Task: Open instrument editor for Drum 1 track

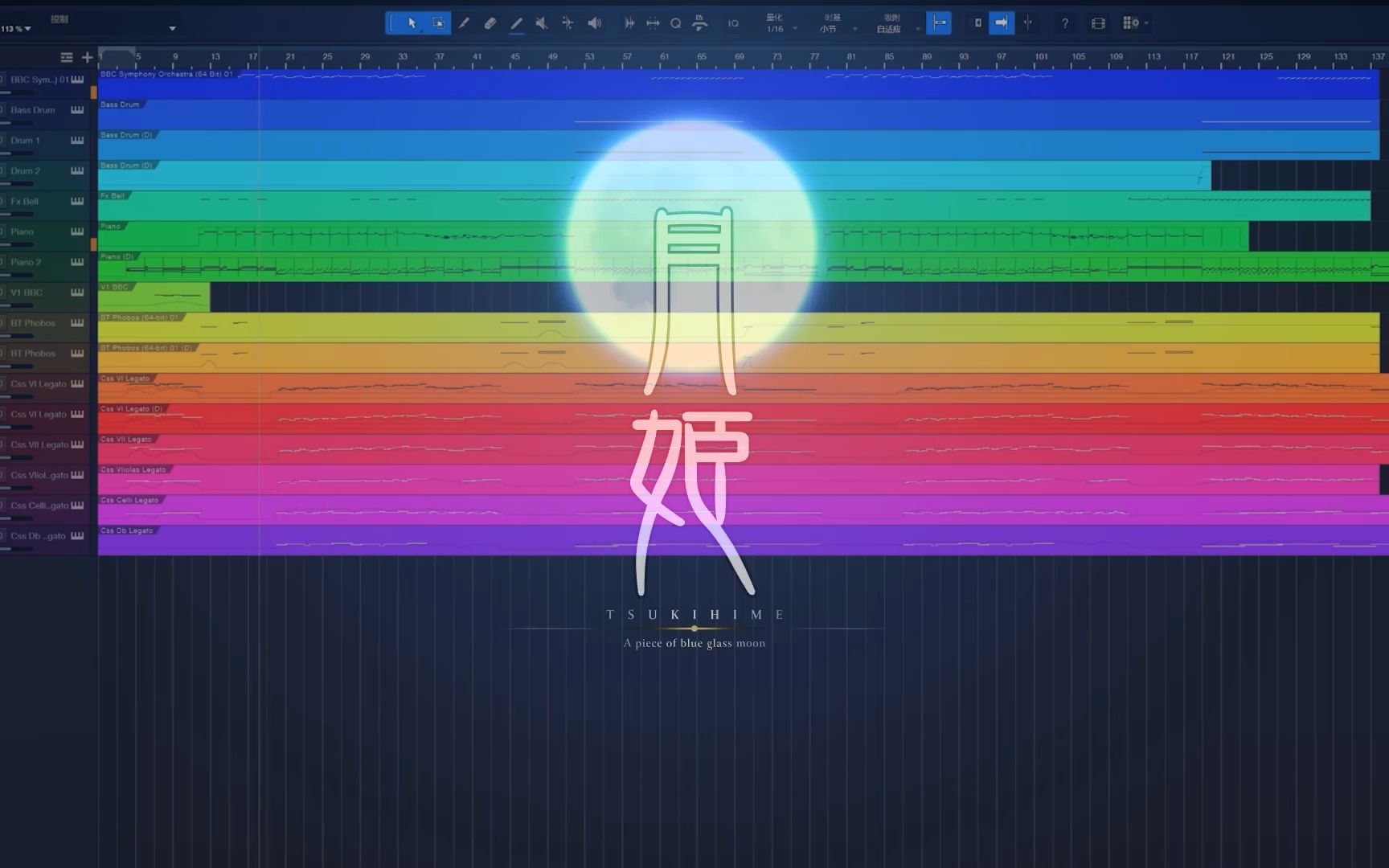Action: (77, 141)
